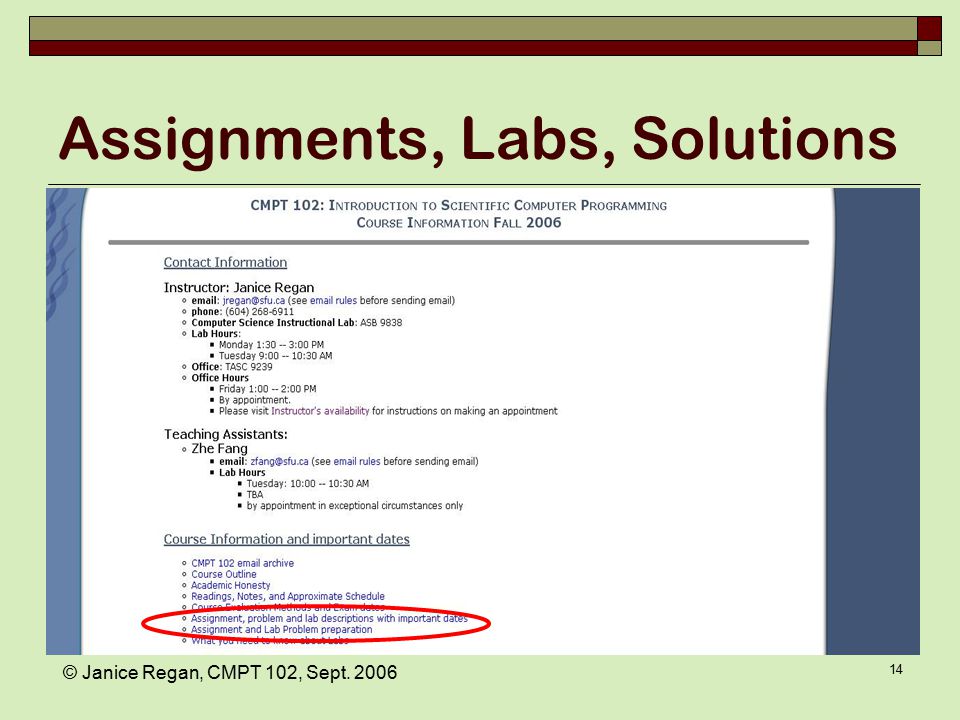Open Assignment and Lab Problem preparation link
The height and width of the screenshot is (720, 960).
pos(282,629)
